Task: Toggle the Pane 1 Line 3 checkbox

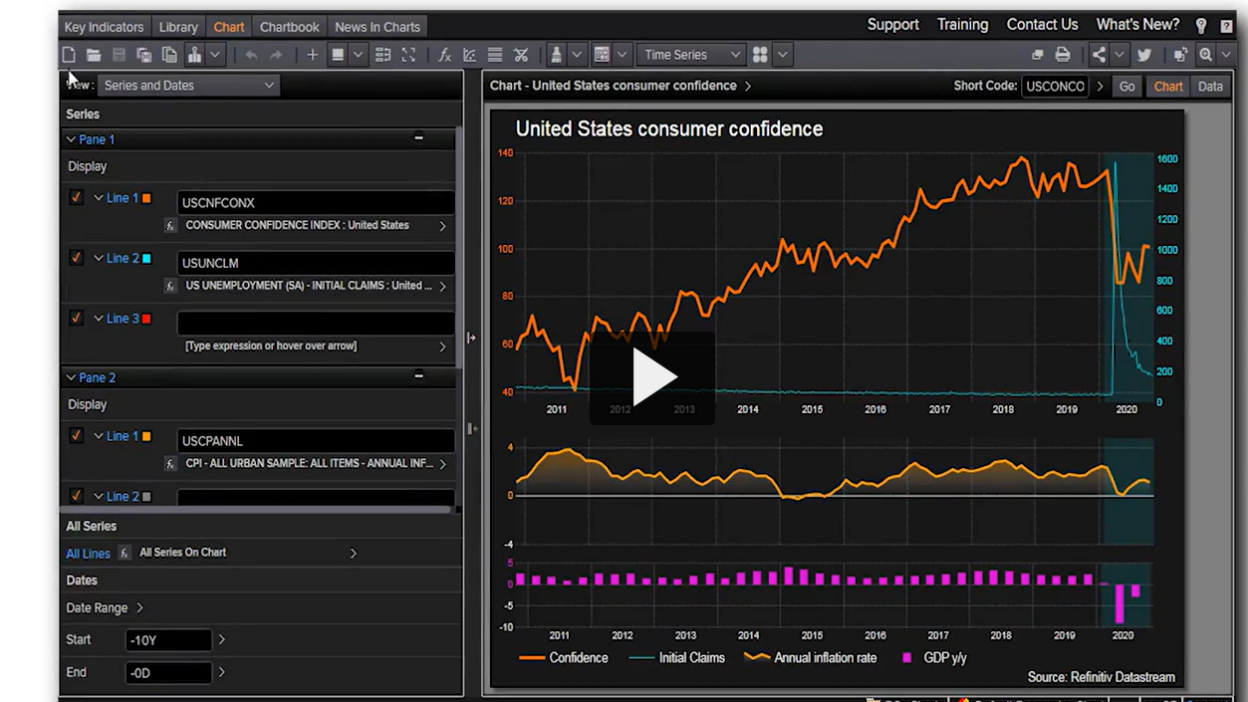Action: [x=76, y=318]
